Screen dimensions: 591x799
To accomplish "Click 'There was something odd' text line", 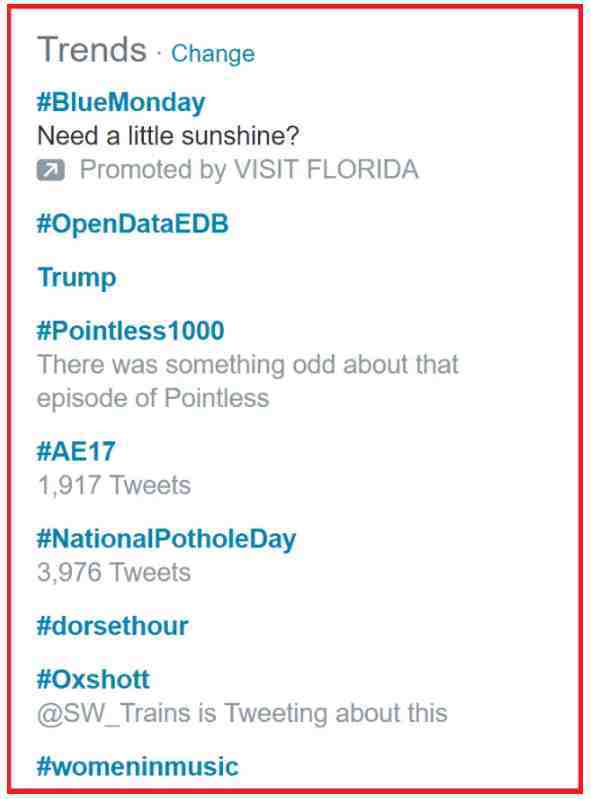I will coord(248,365).
